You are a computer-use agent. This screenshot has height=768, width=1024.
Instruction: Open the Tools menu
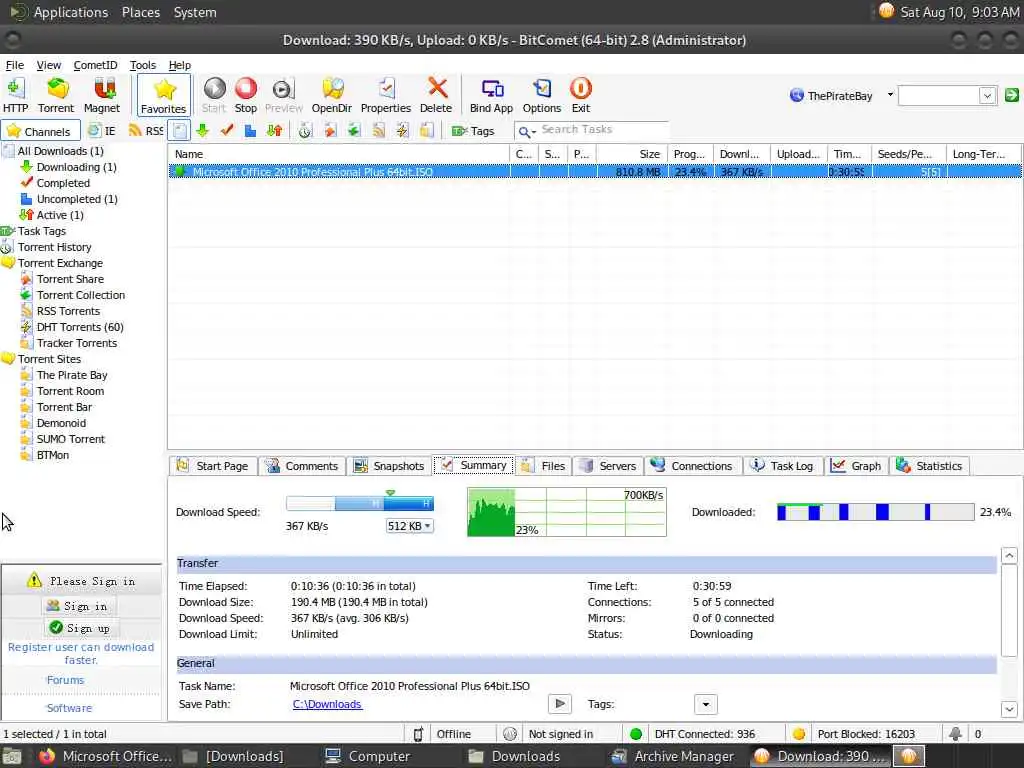(x=142, y=65)
